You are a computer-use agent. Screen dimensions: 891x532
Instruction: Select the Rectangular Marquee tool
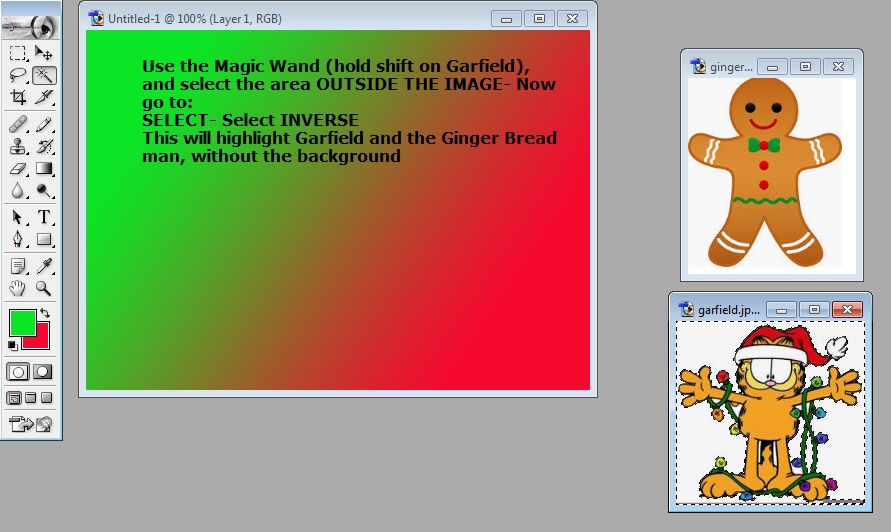point(18,53)
